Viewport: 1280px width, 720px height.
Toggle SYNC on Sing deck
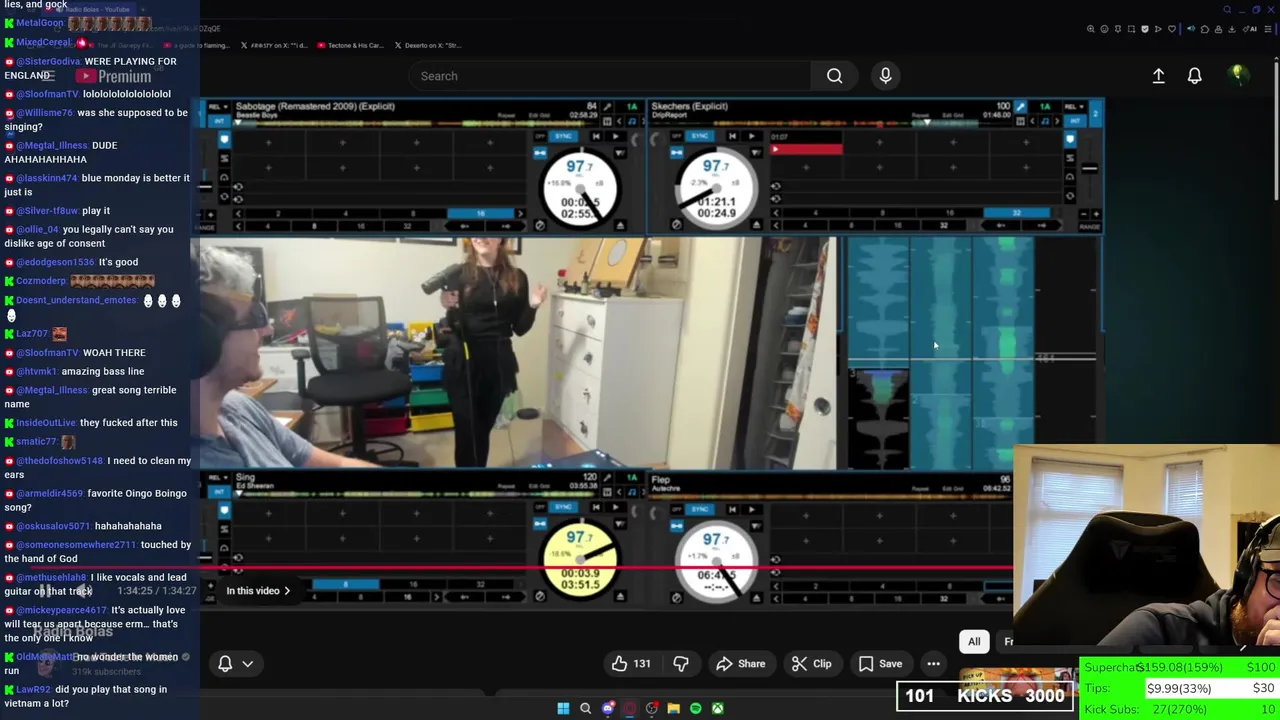pyautogui.click(x=563, y=508)
